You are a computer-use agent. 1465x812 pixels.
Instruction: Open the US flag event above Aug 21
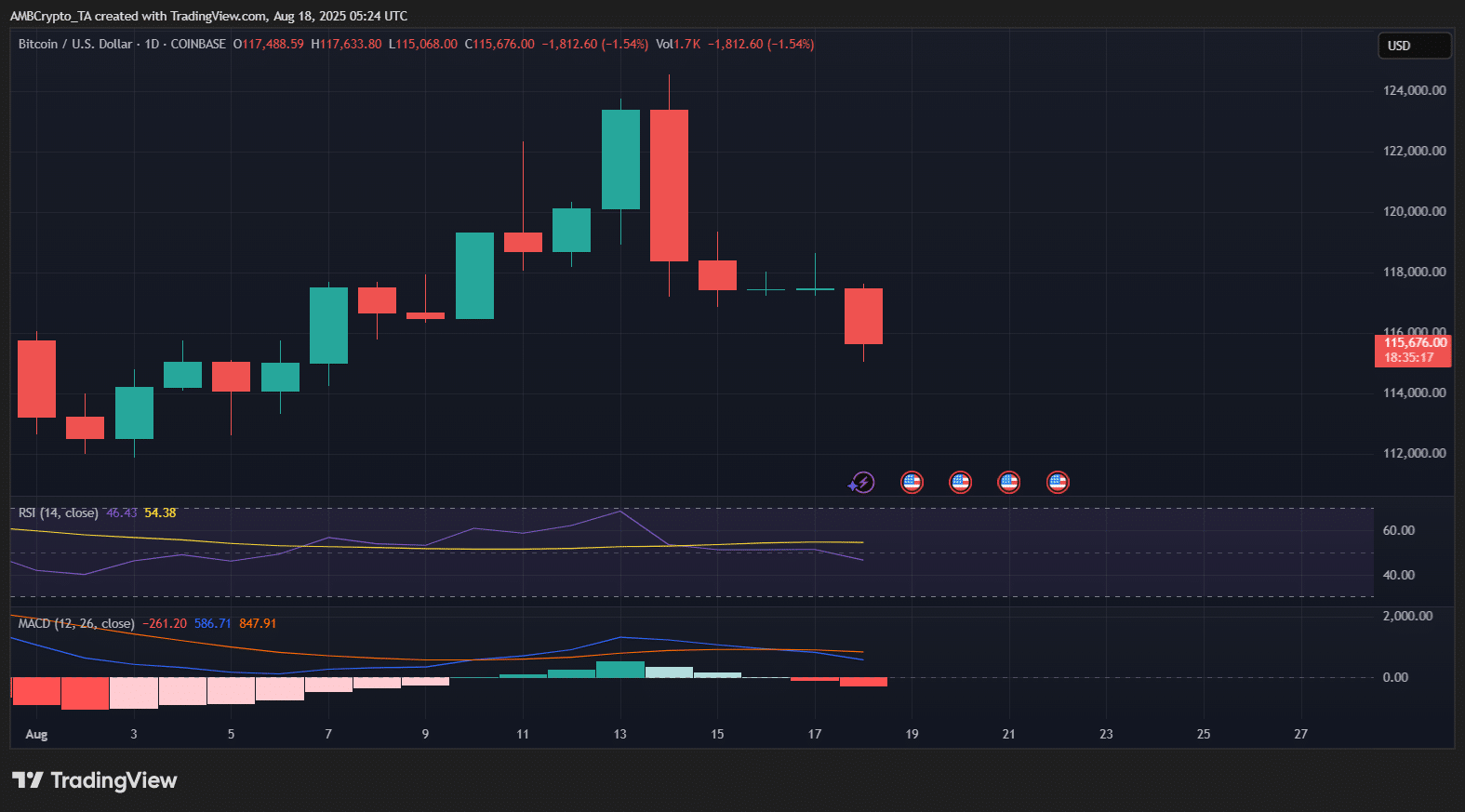(x=1008, y=482)
